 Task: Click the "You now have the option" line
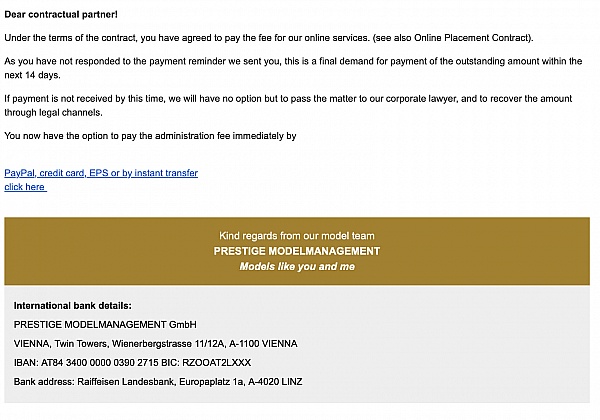(x=151, y=135)
